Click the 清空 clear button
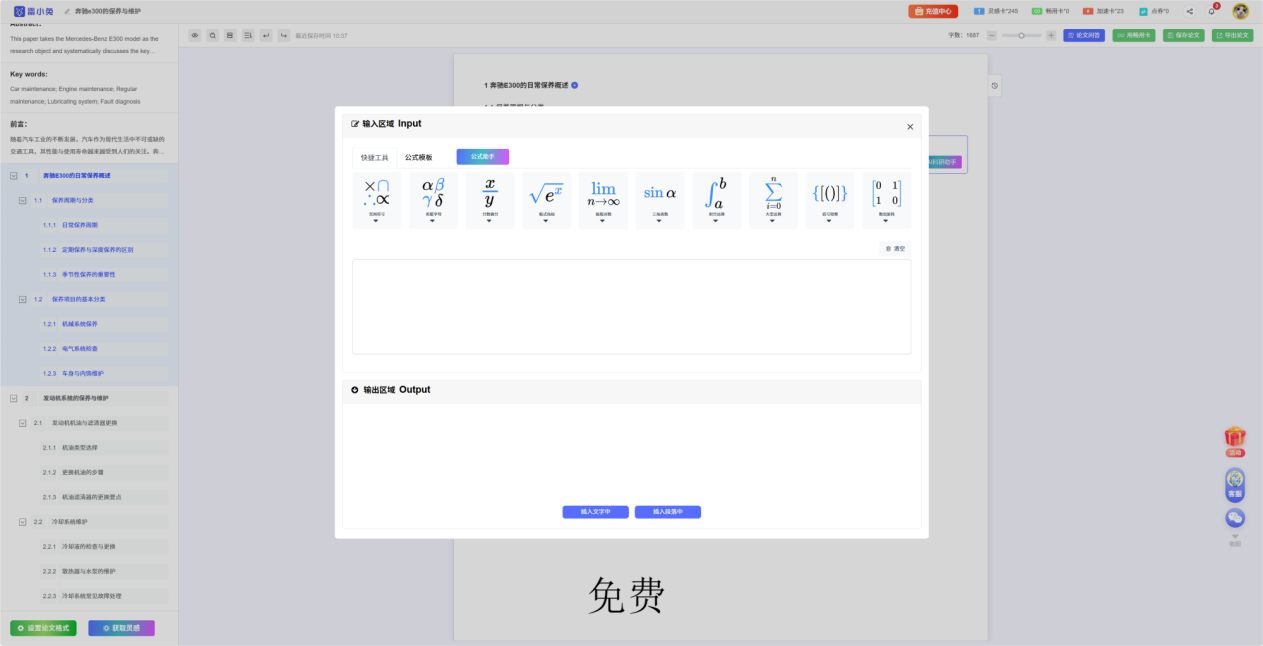Screen dimensions: 1263x646 [895, 248]
